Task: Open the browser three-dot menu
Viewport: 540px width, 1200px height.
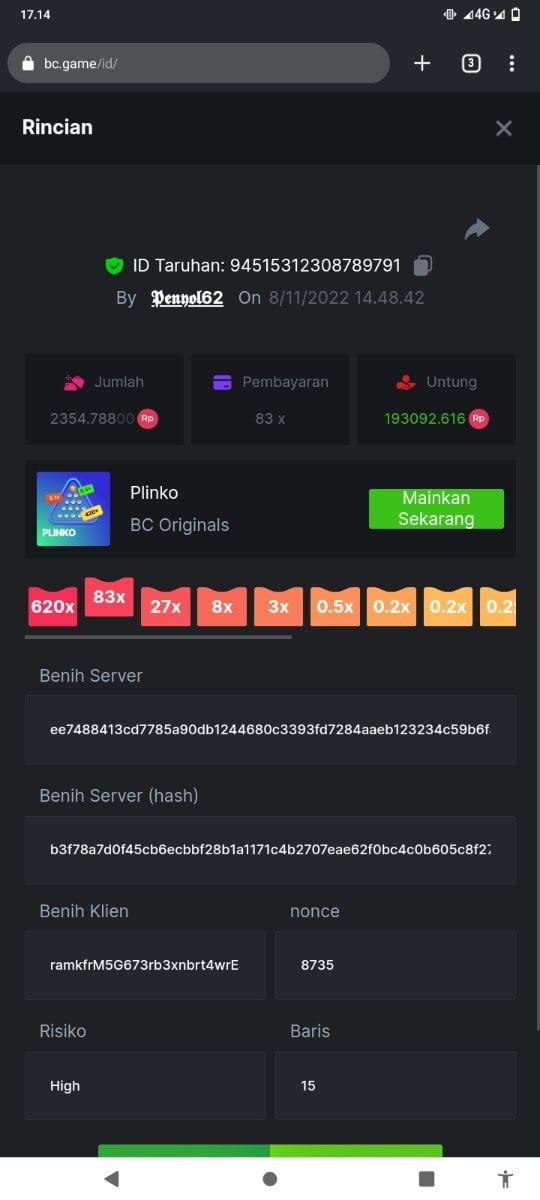Action: coord(512,64)
